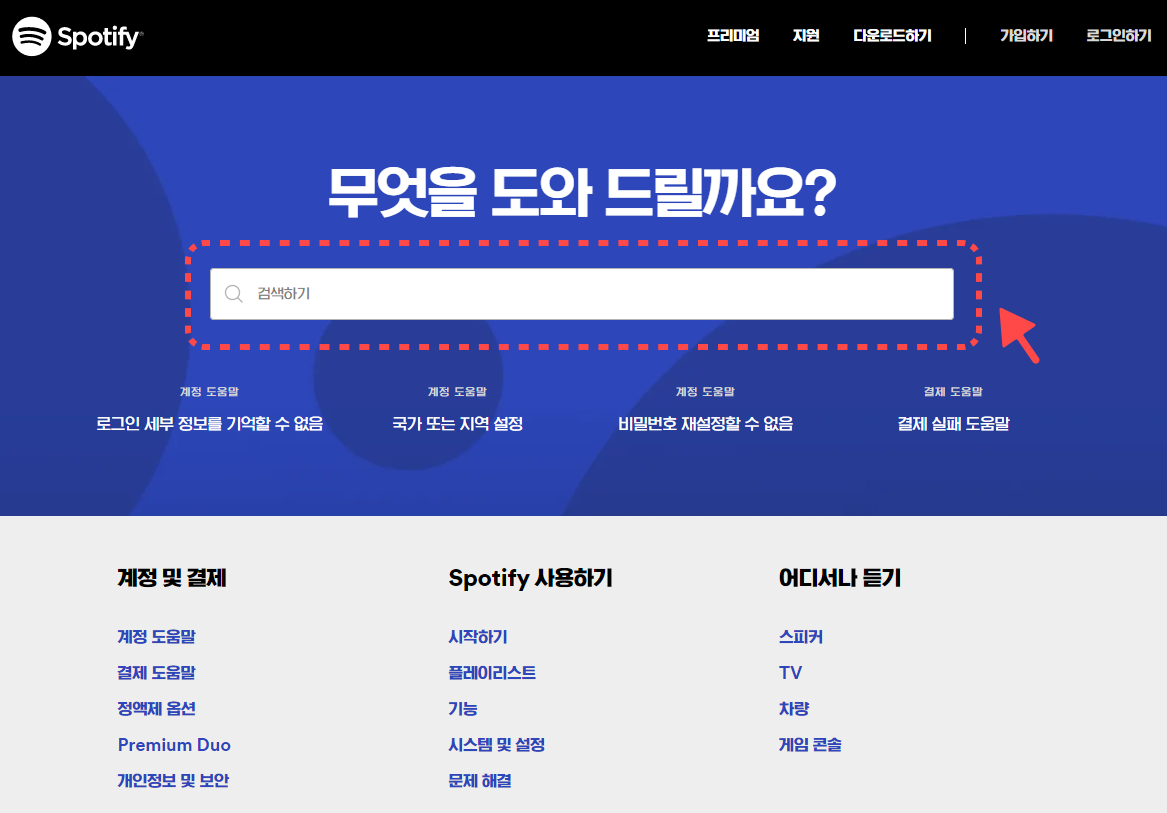
Task: Select the 결제 도움말 link
Action: coord(157,672)
